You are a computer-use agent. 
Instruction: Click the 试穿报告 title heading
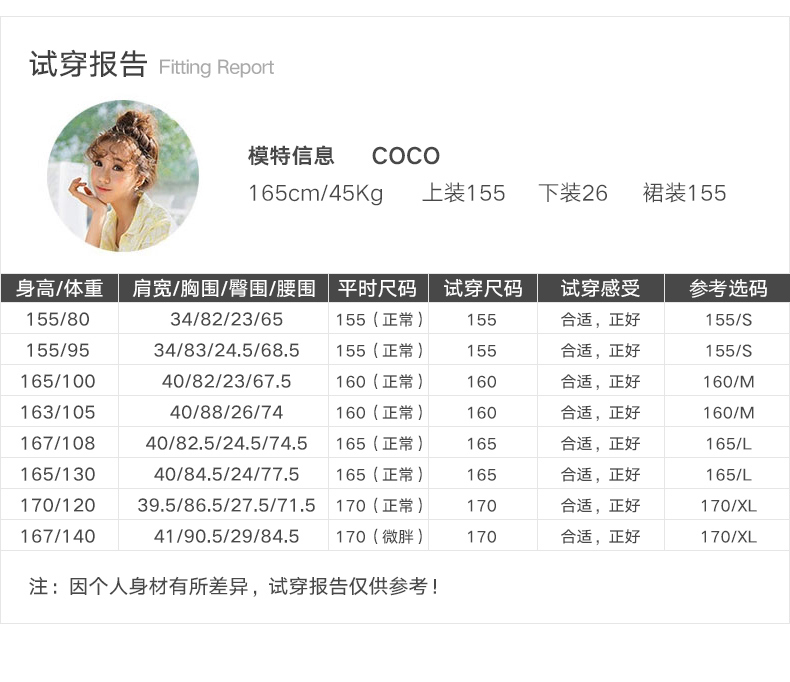pos(88,64)
